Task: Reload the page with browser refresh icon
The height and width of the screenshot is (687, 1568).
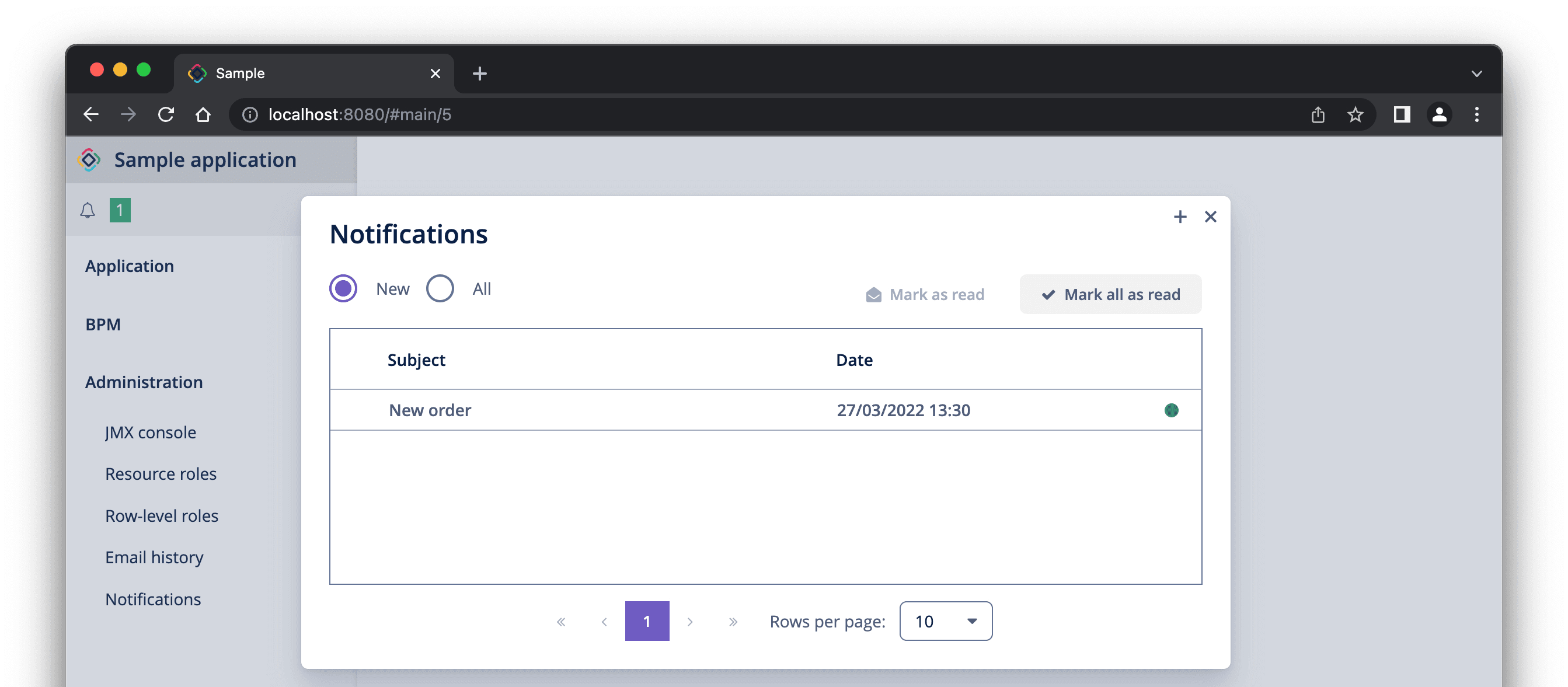Action: (166, 114)
